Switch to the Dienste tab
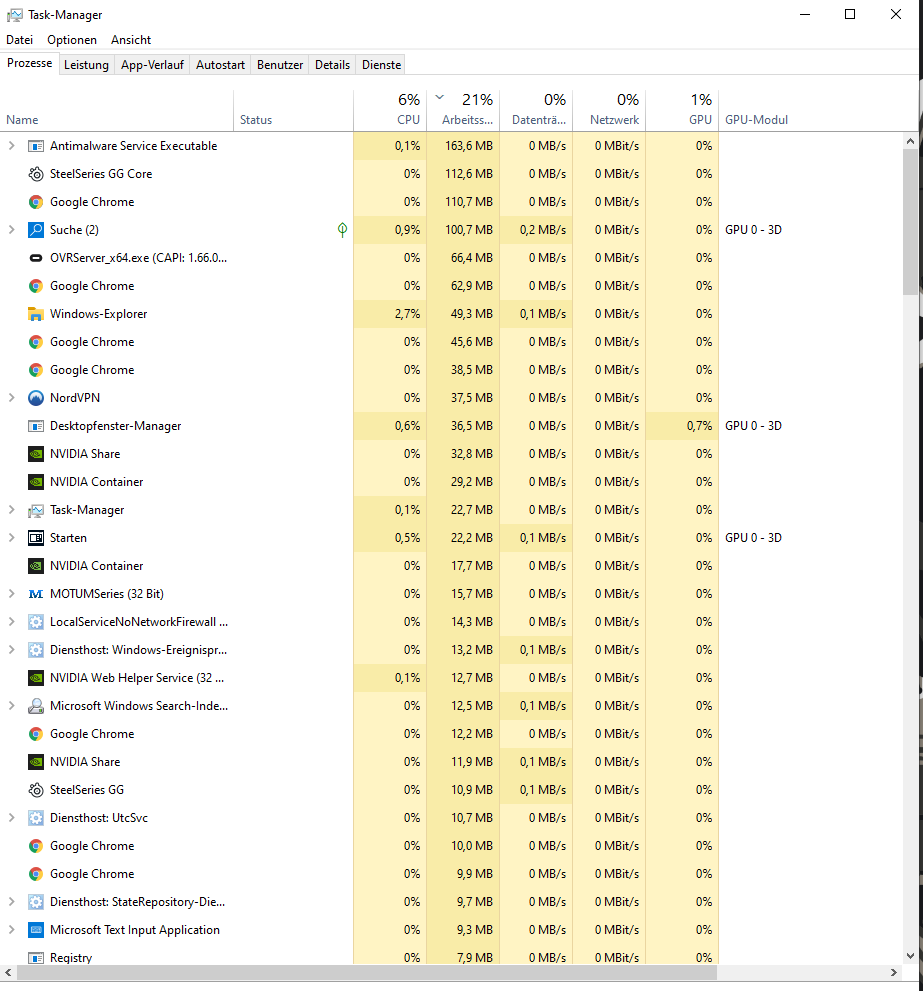The width and height of the screenshot is (923, 991). 382,65
